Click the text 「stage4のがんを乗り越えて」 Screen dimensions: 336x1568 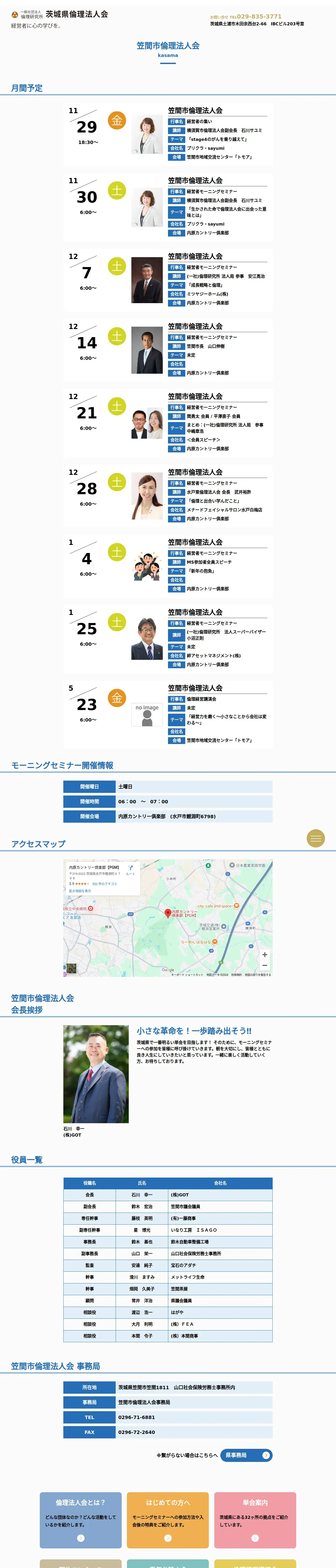pyautogui.click(x=217, y=139)
